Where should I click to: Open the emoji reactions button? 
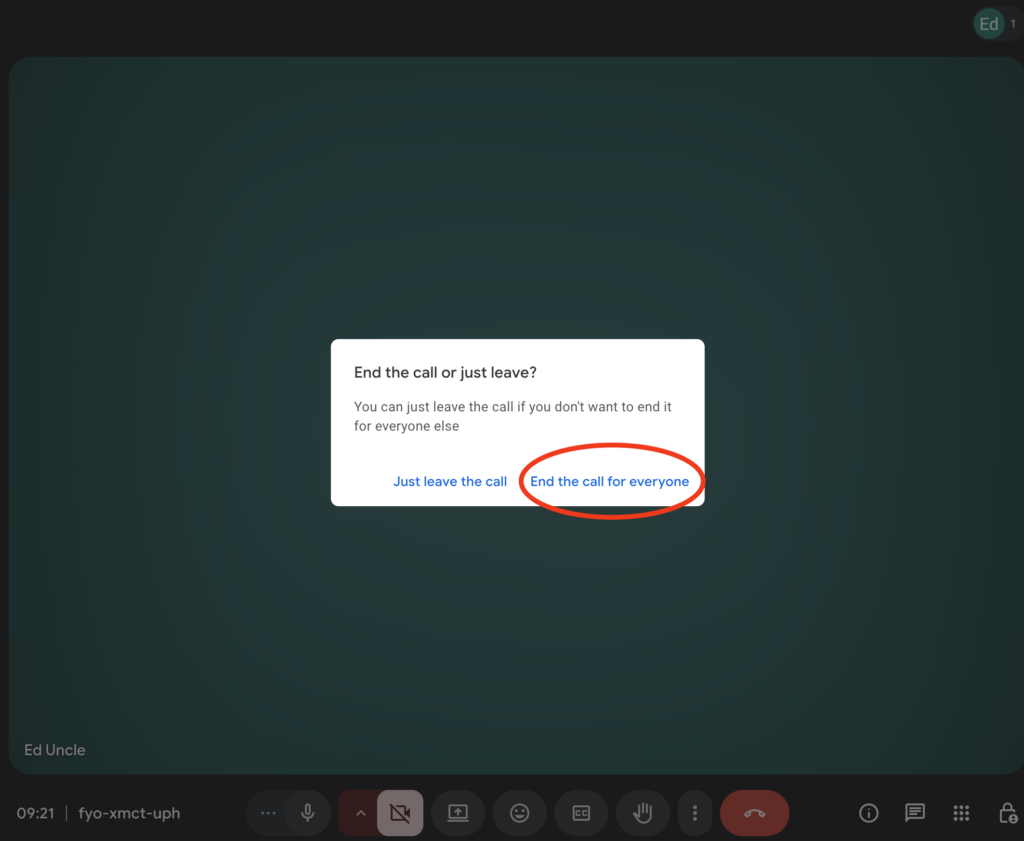520,813
